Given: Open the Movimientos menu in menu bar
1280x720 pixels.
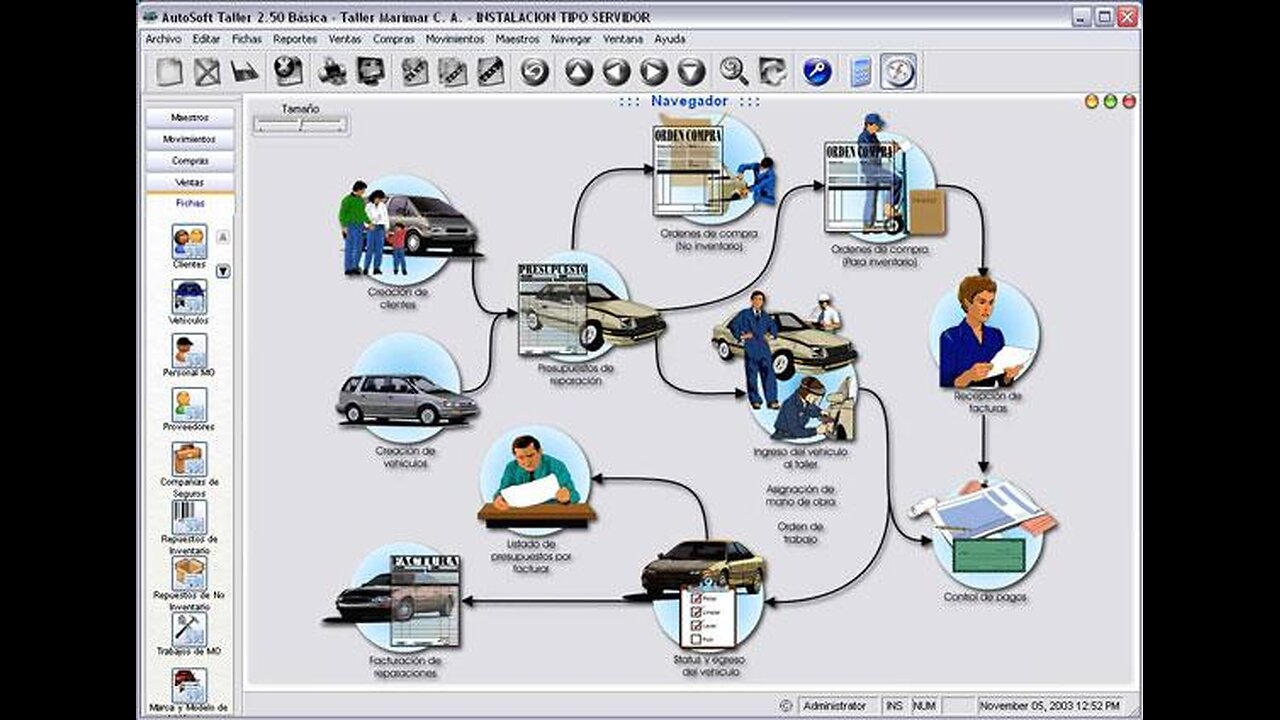Looking at the screenshot, I should coord(455,39).
